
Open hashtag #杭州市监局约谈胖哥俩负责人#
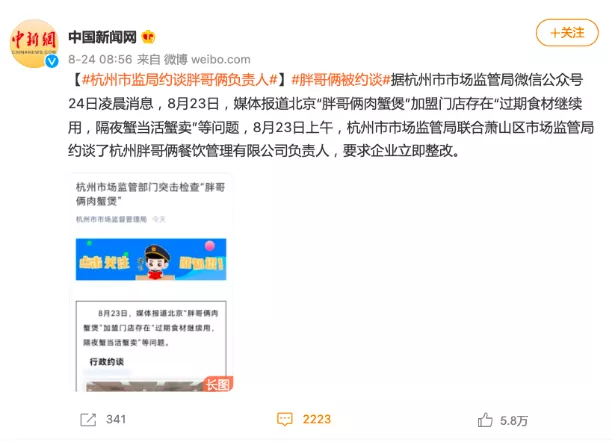click(x=180, y=80)
